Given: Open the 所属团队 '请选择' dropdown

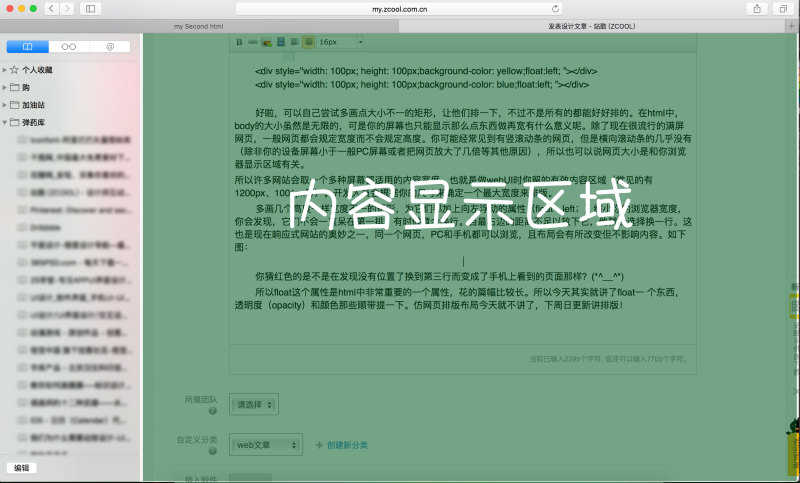Looking at the screenshot, I should pyautogui.click(x=254, y=404).
